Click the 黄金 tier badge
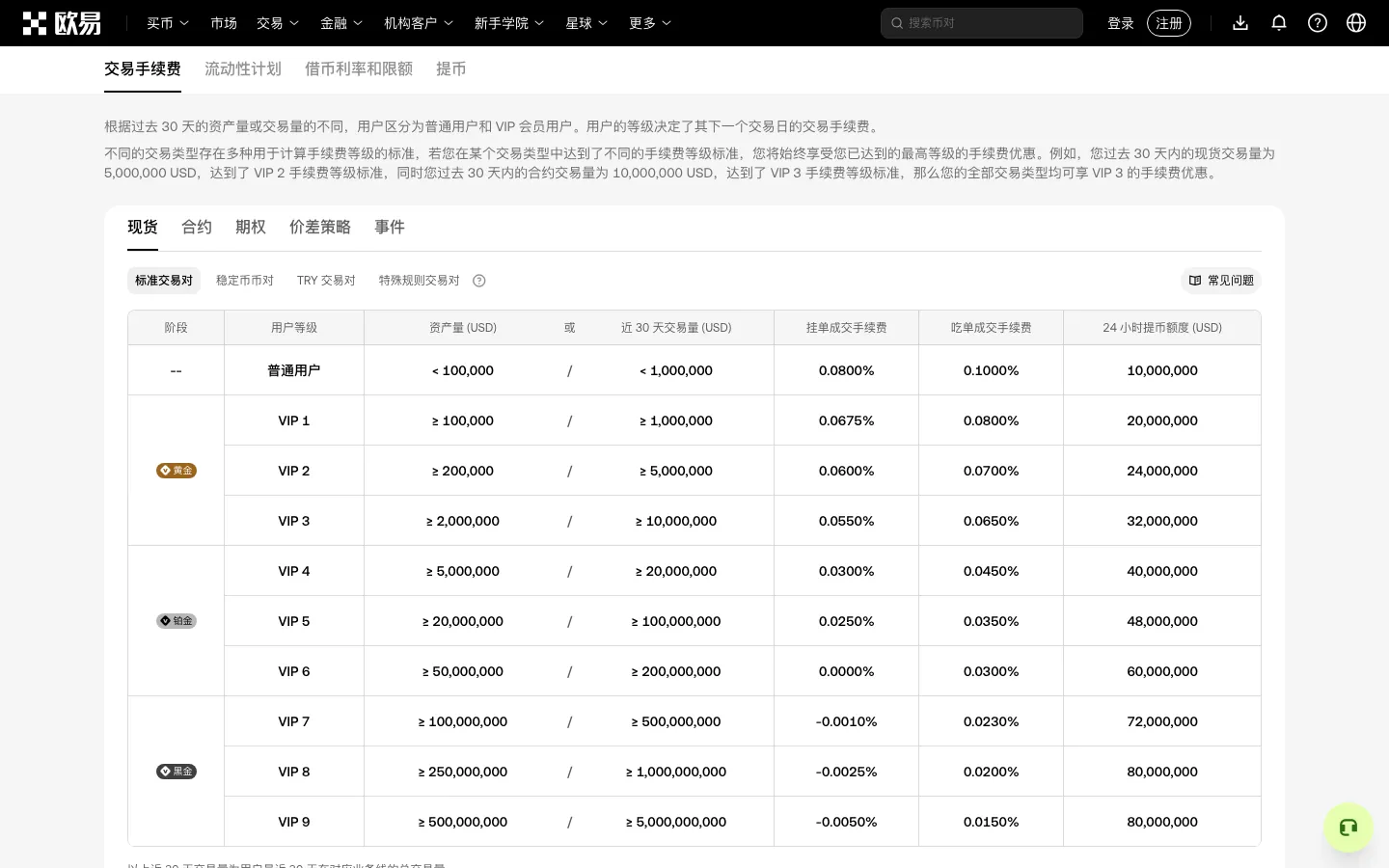Image resolution: width=1389 pixels, height=868 pixels. pos(177,471)
